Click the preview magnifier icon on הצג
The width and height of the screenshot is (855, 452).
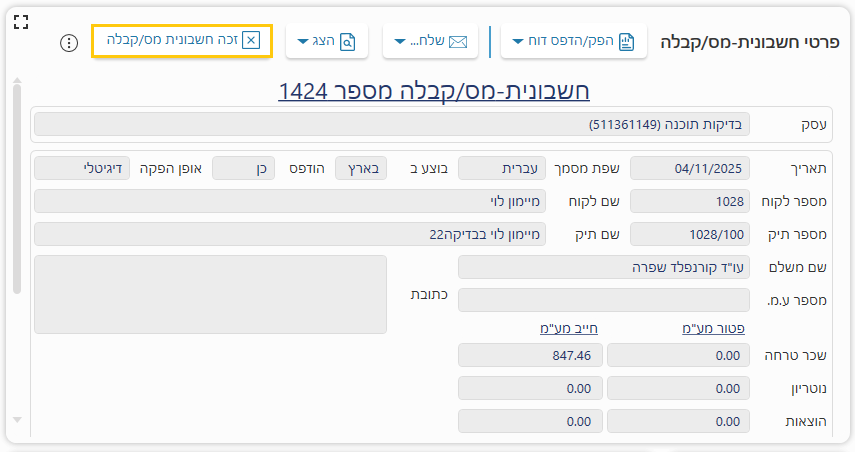[348, 42]
